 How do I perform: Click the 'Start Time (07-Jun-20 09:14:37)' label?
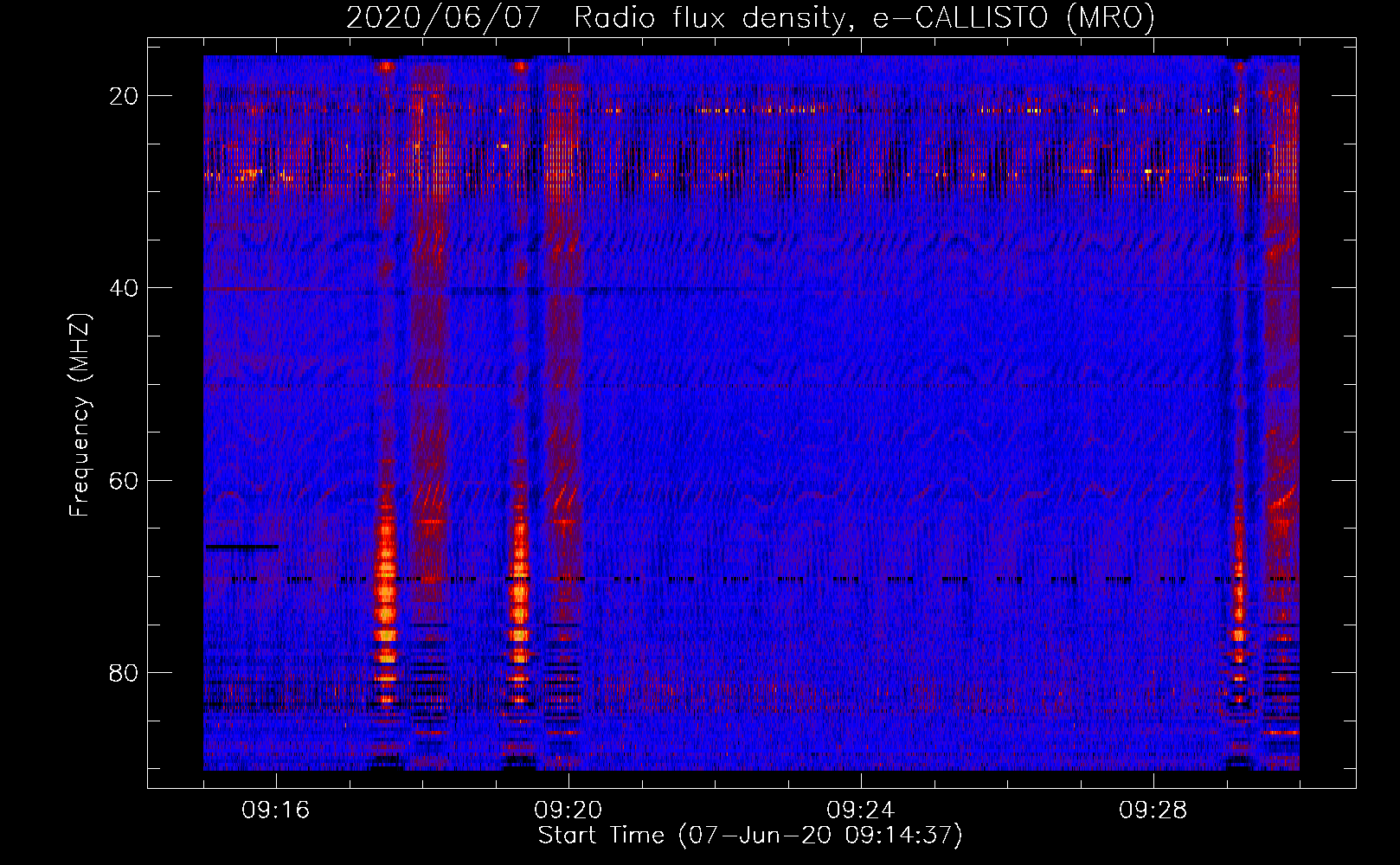click(x=750, y=836)
